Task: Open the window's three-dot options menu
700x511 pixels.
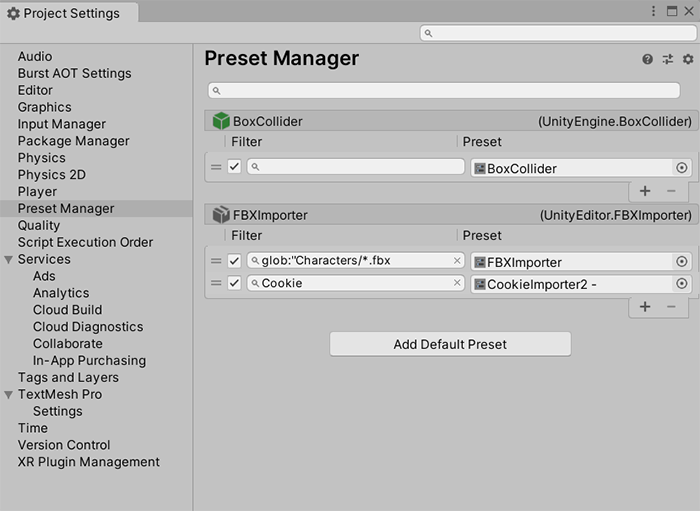Action: click(x=654, y=11)
